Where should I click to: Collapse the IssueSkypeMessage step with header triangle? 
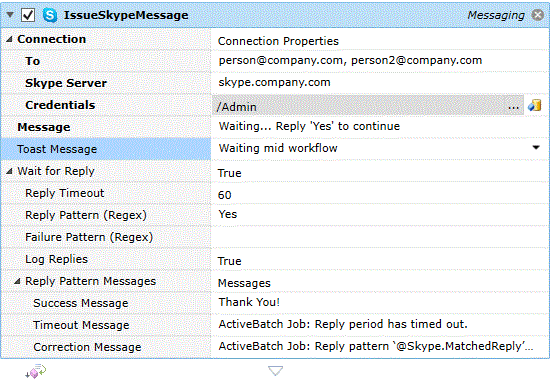click(x=10, y=15)
